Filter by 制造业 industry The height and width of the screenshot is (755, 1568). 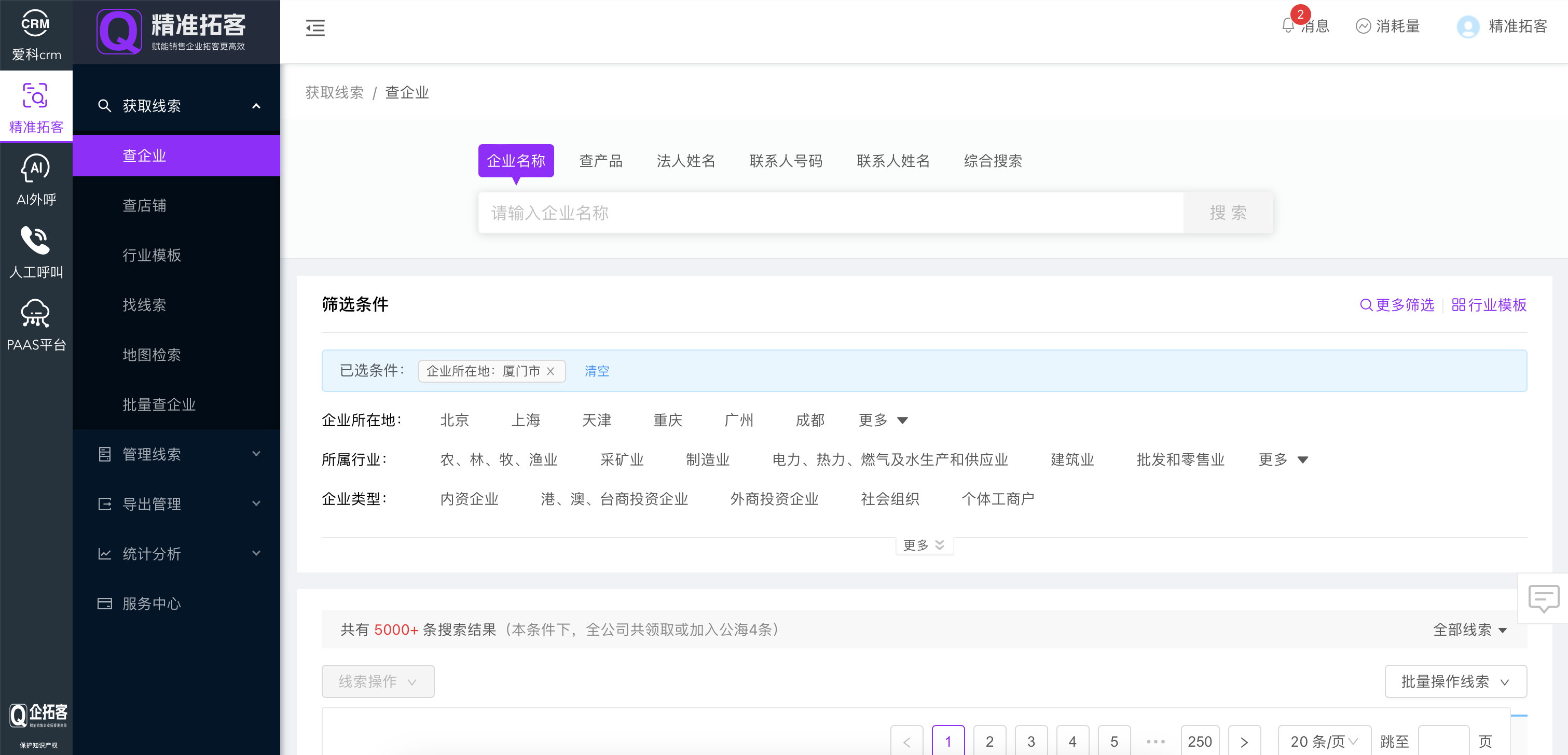[x=707, y=460]
